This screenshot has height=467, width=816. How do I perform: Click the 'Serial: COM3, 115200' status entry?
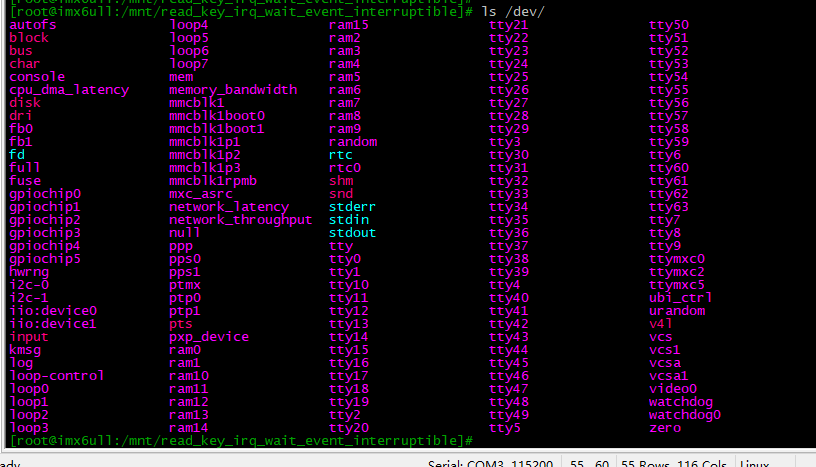[490, 463]
